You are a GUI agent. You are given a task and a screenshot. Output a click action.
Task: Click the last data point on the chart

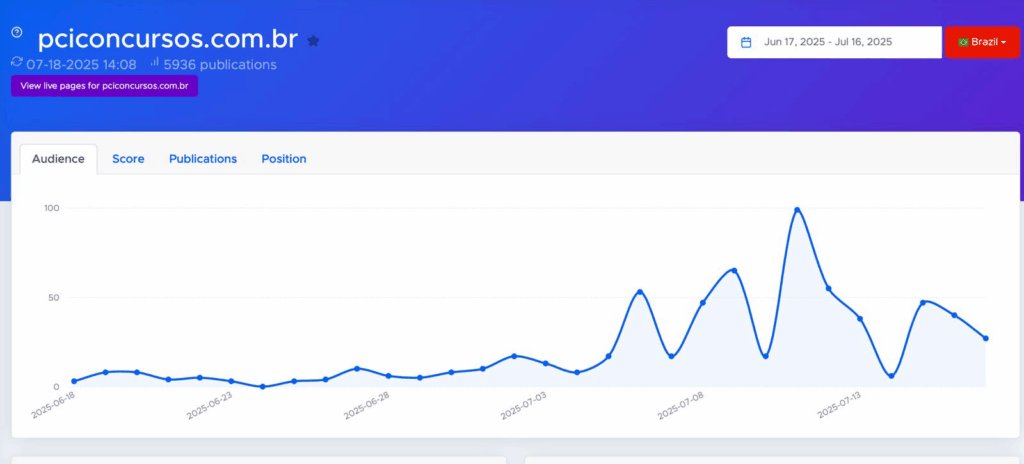[x=985, y=338]
